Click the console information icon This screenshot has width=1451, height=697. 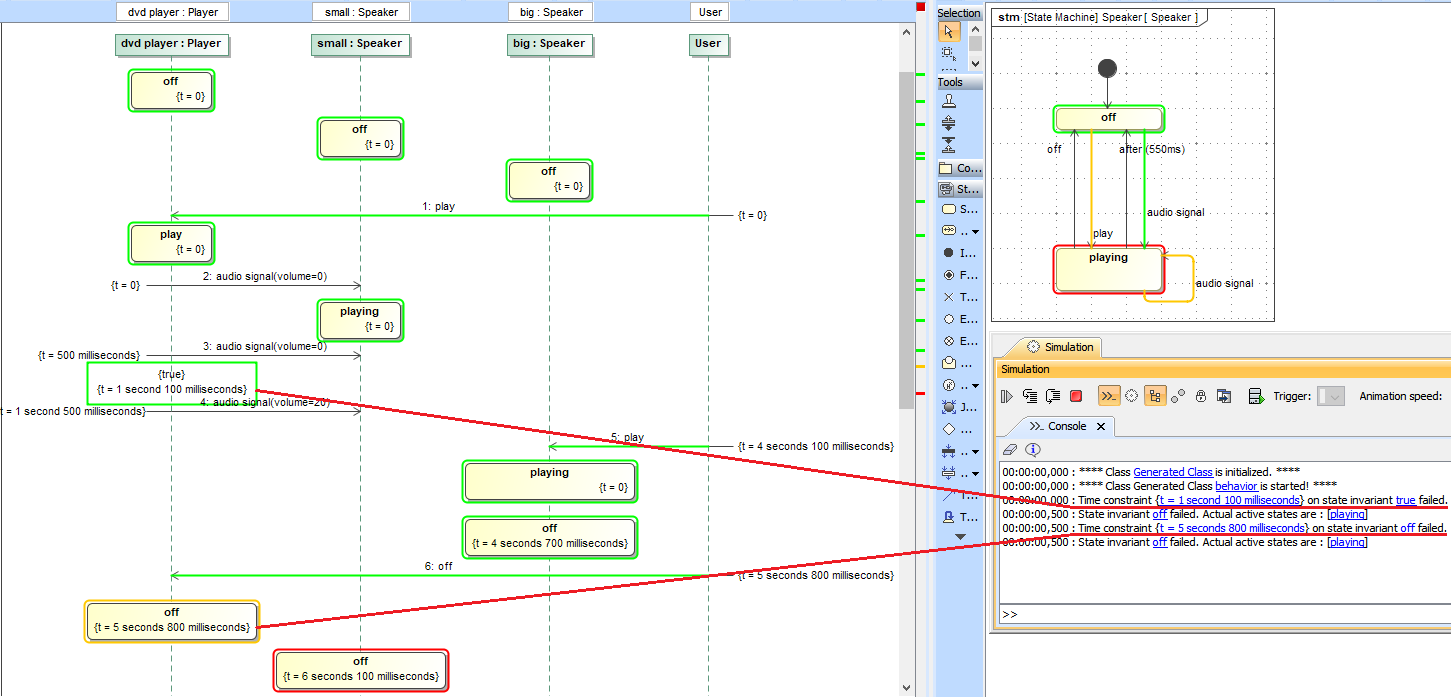[1033, 450]
